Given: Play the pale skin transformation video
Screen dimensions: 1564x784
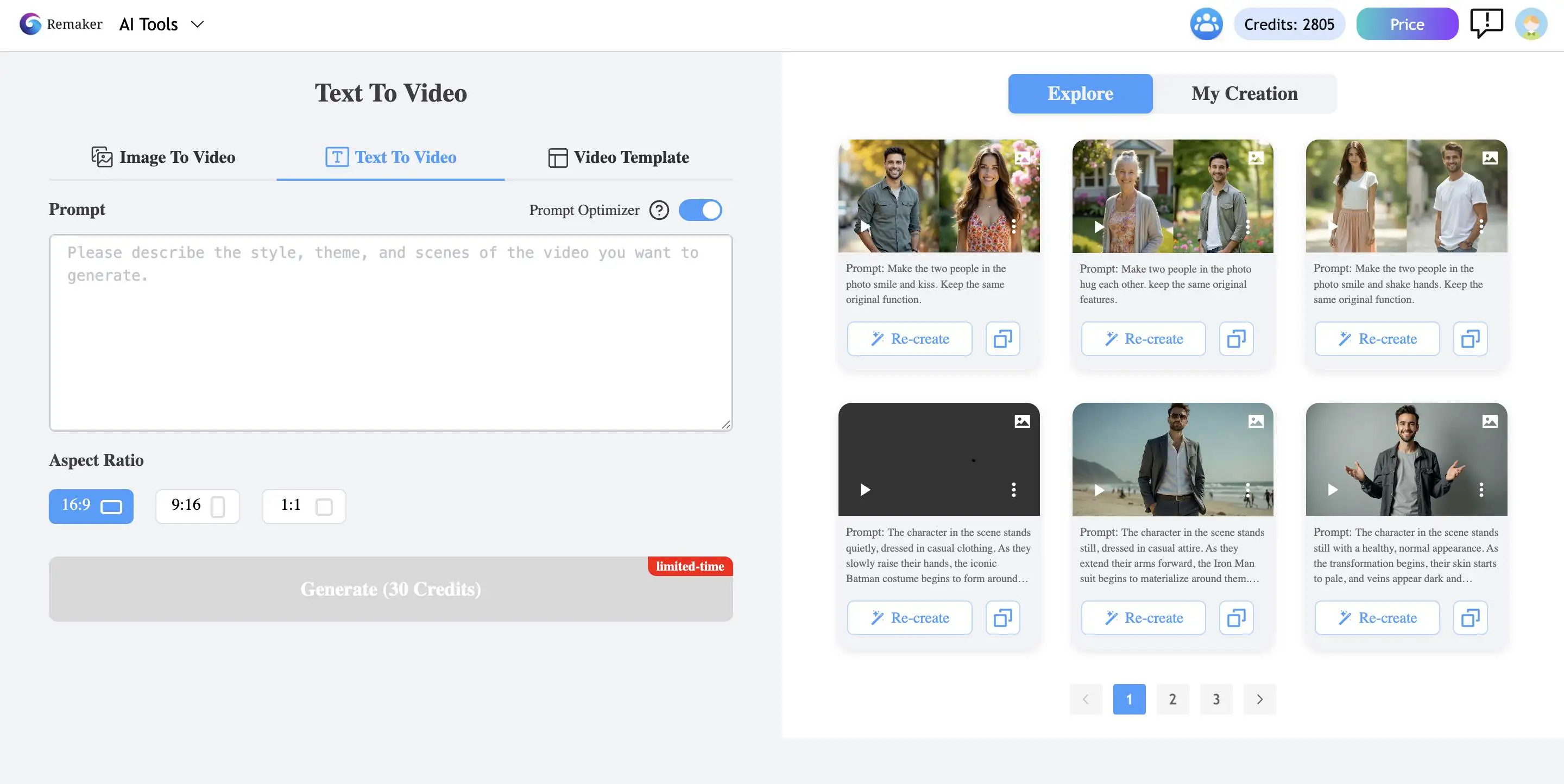Looking at the screenshot, I should 1332,490.
